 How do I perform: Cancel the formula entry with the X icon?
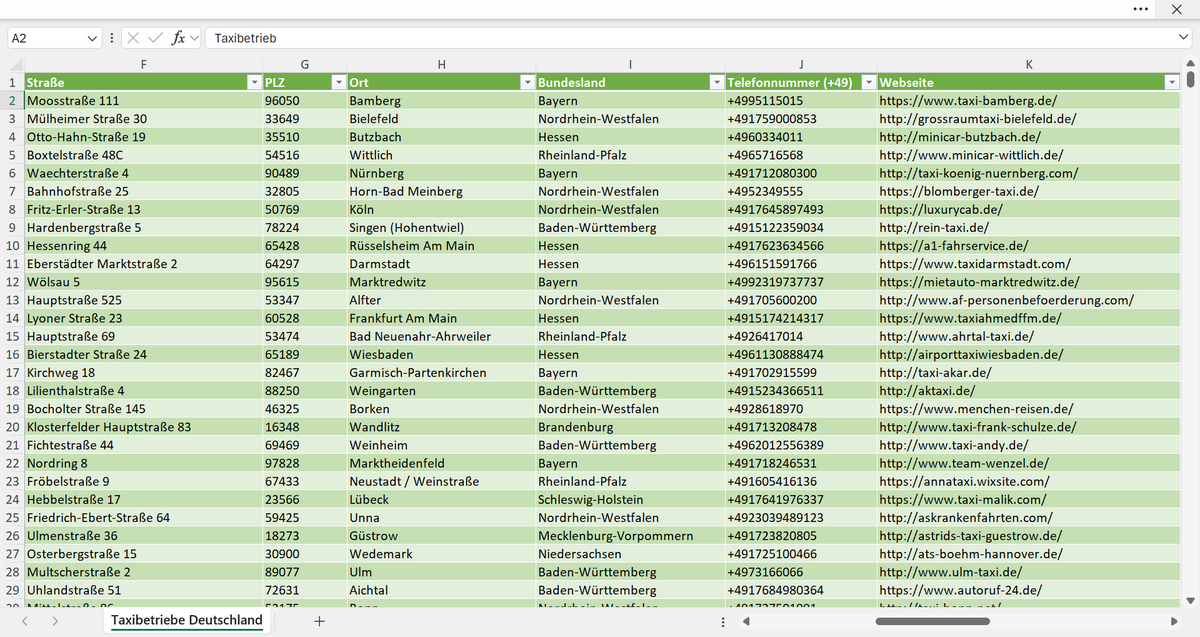tap(134, 38)
